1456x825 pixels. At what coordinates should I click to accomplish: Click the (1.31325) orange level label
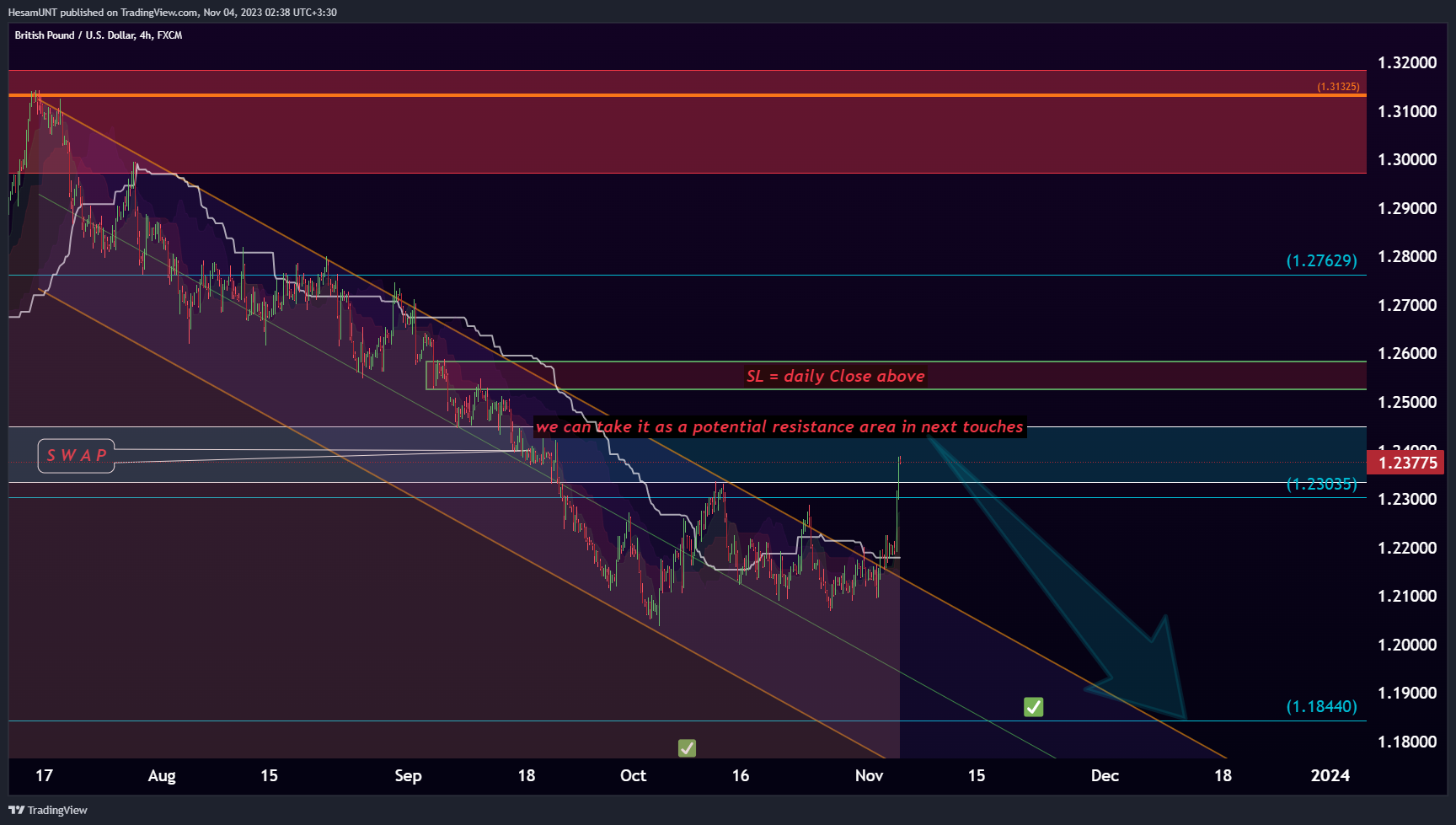coord(1338,87)
